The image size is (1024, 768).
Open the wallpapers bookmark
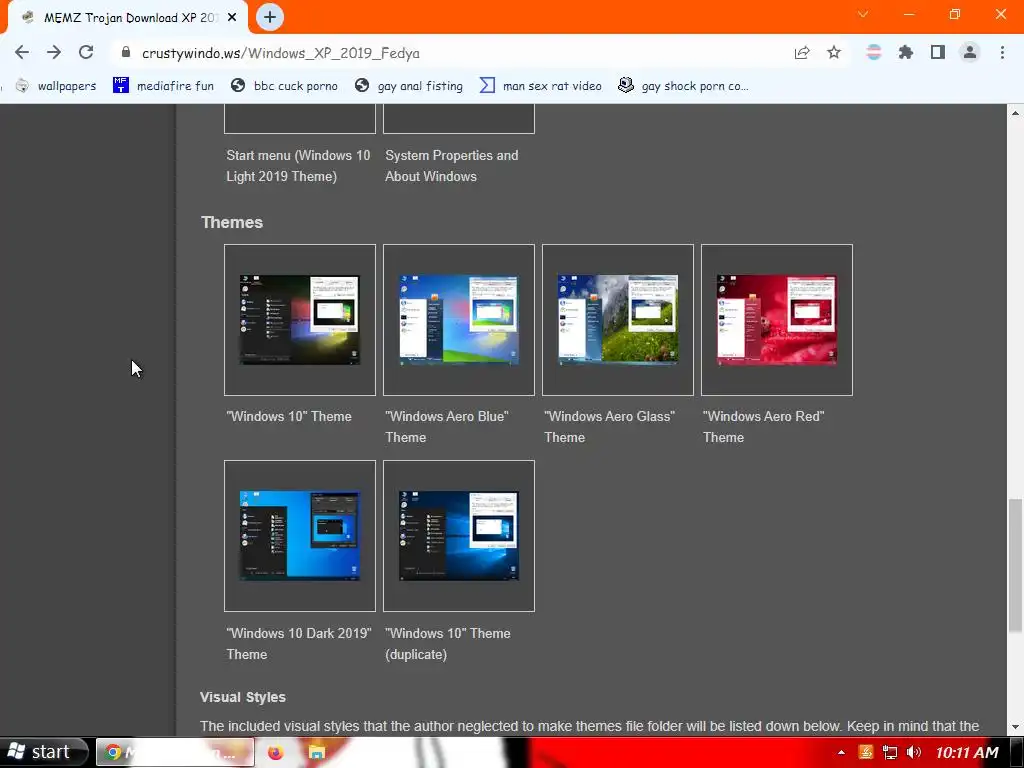56,86
